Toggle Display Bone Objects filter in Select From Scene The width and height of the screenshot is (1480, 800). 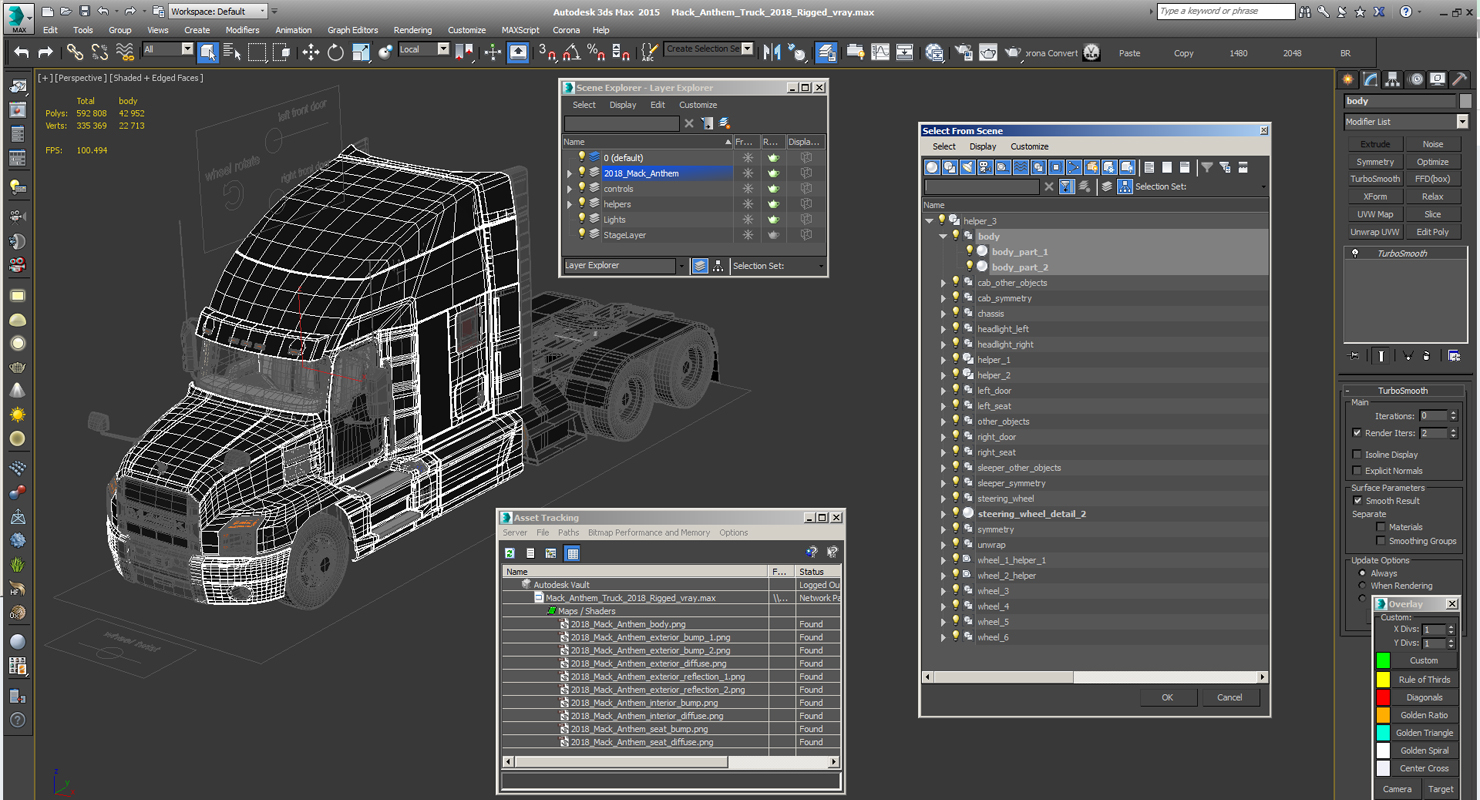[x=1074, y=167]
